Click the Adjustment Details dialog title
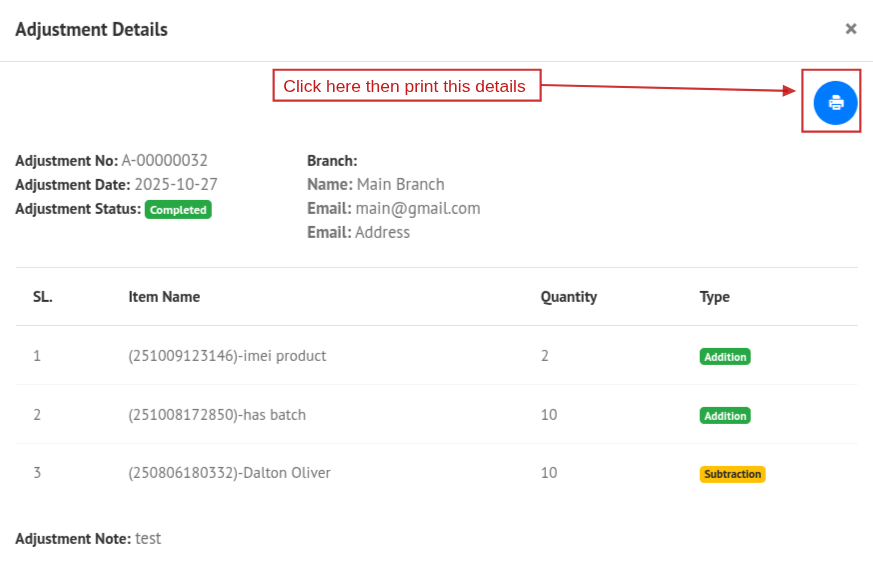The width and height of the screenshot is (873, 587). click(91, 29)
